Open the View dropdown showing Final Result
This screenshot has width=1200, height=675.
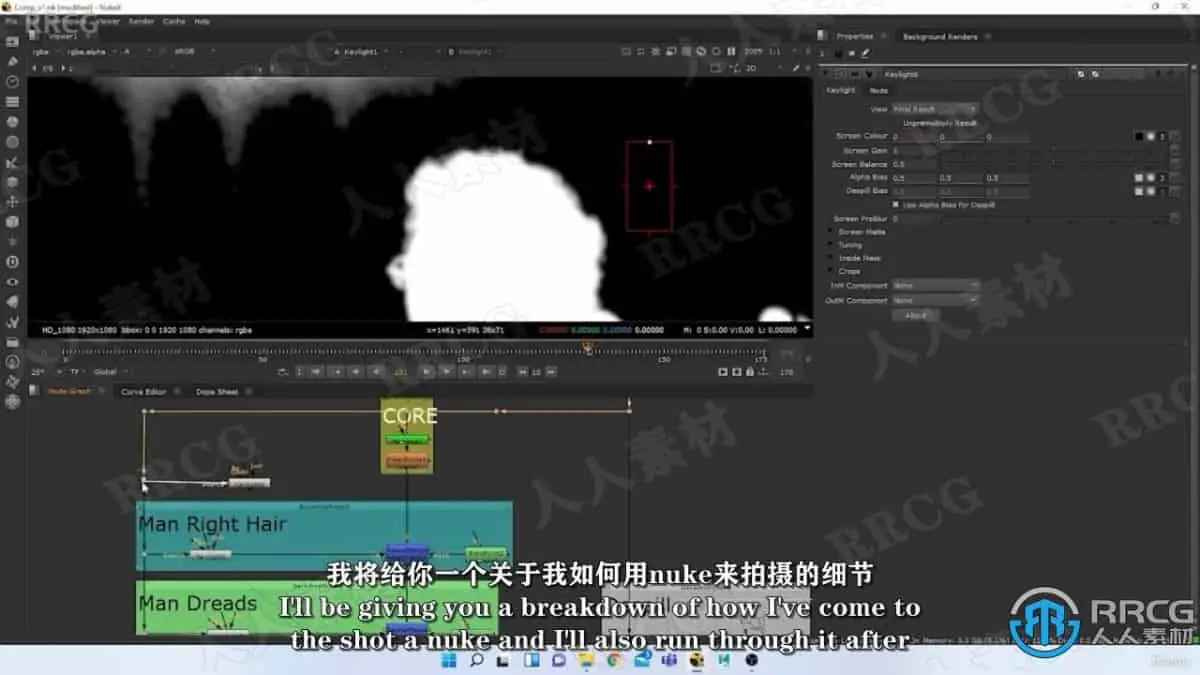click(934, 109)
